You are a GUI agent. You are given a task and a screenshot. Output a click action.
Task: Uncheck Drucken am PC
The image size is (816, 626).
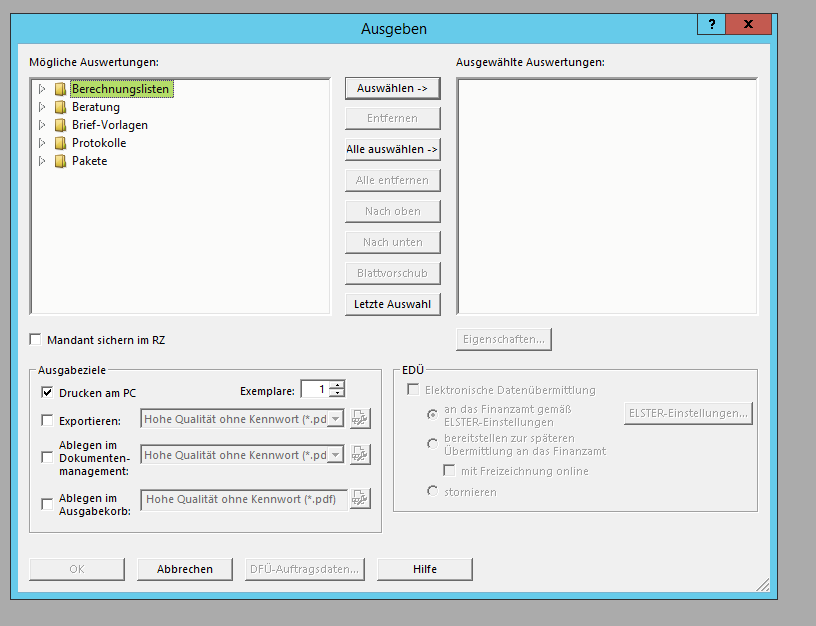[47, 392]
